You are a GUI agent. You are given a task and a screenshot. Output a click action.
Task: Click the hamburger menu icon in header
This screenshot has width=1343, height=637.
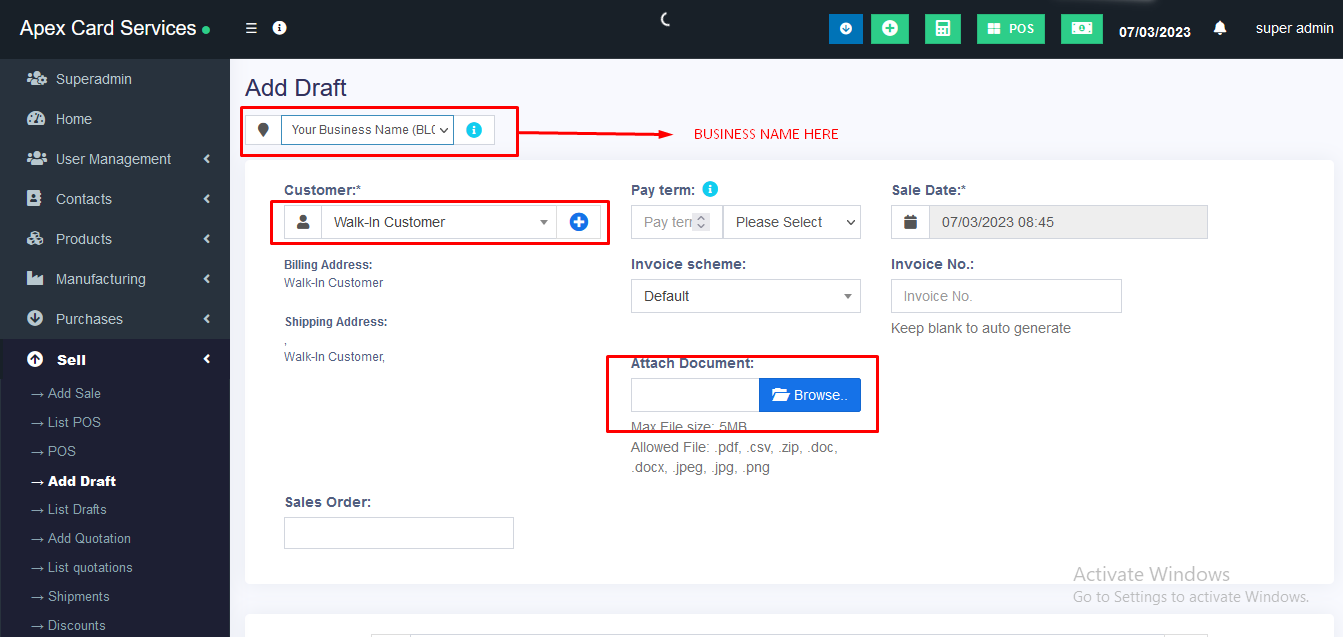tap(252, 28)
